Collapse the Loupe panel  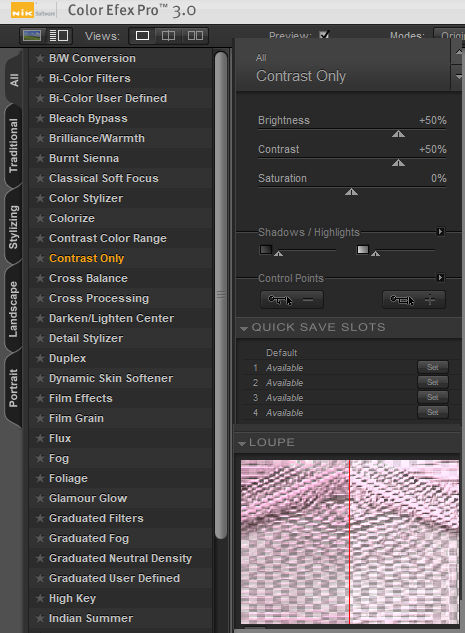click(x=242, y=443)
